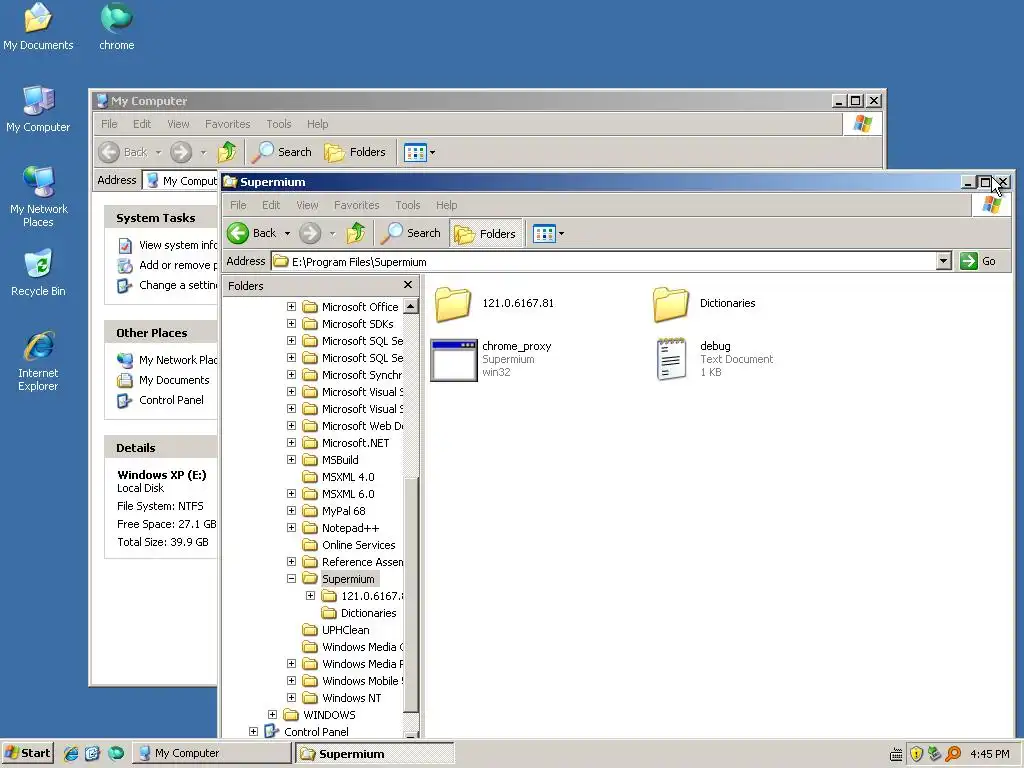The height and width of the screenshot is (768, 1024).
Task: Select MyPal 68 in the folder tree
Action: click(343, 511)
